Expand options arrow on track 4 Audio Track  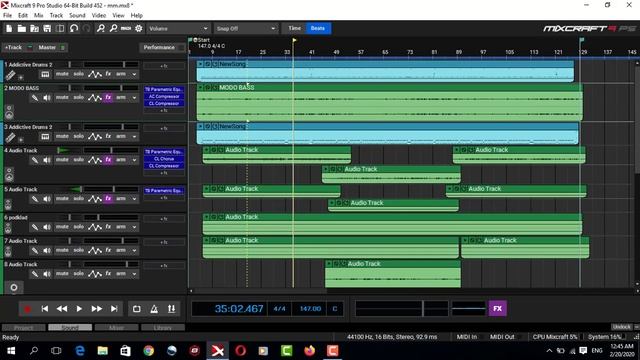click(134, 160)
